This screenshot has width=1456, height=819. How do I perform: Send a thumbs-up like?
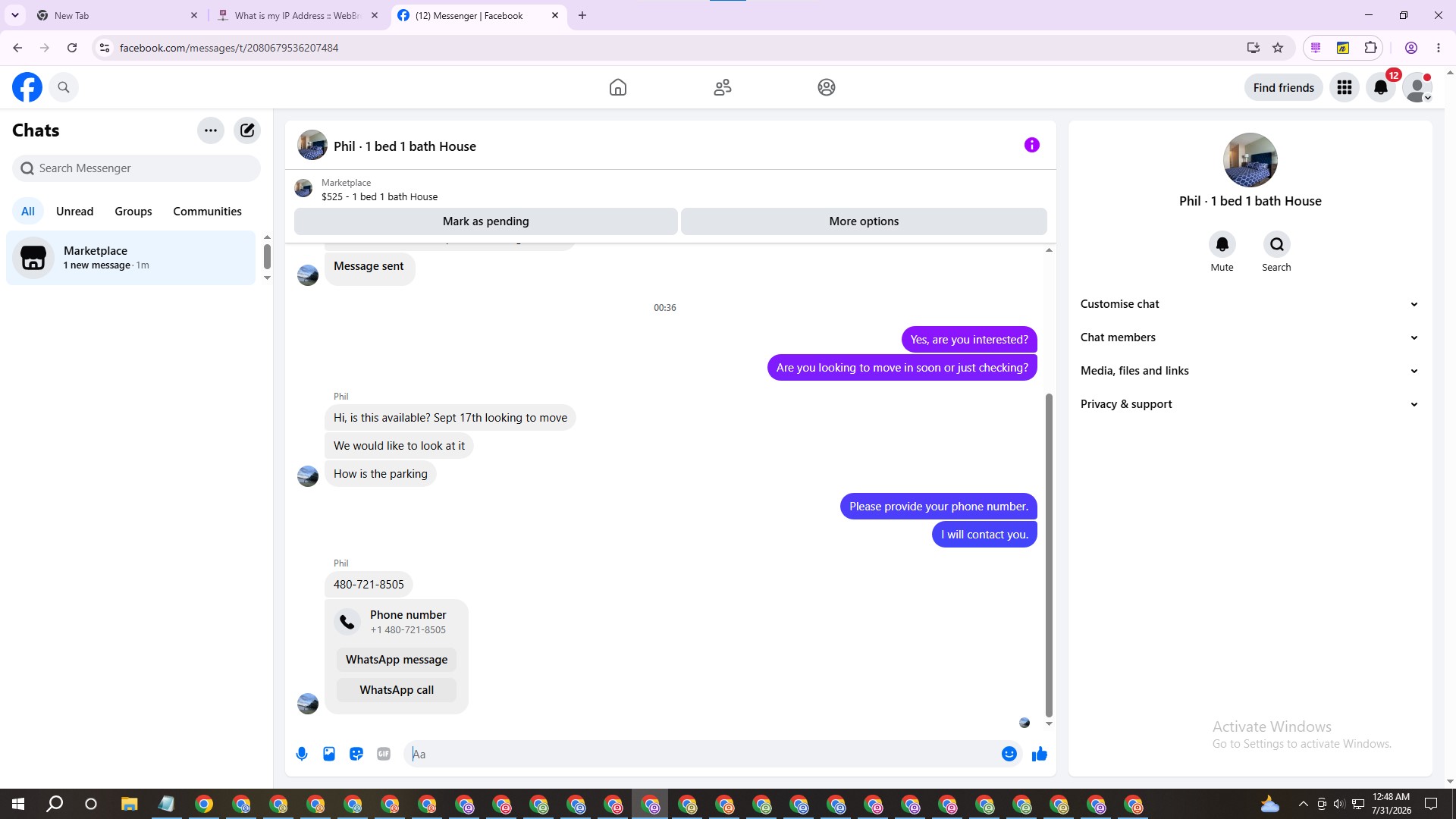click(x=1040, y=754)
